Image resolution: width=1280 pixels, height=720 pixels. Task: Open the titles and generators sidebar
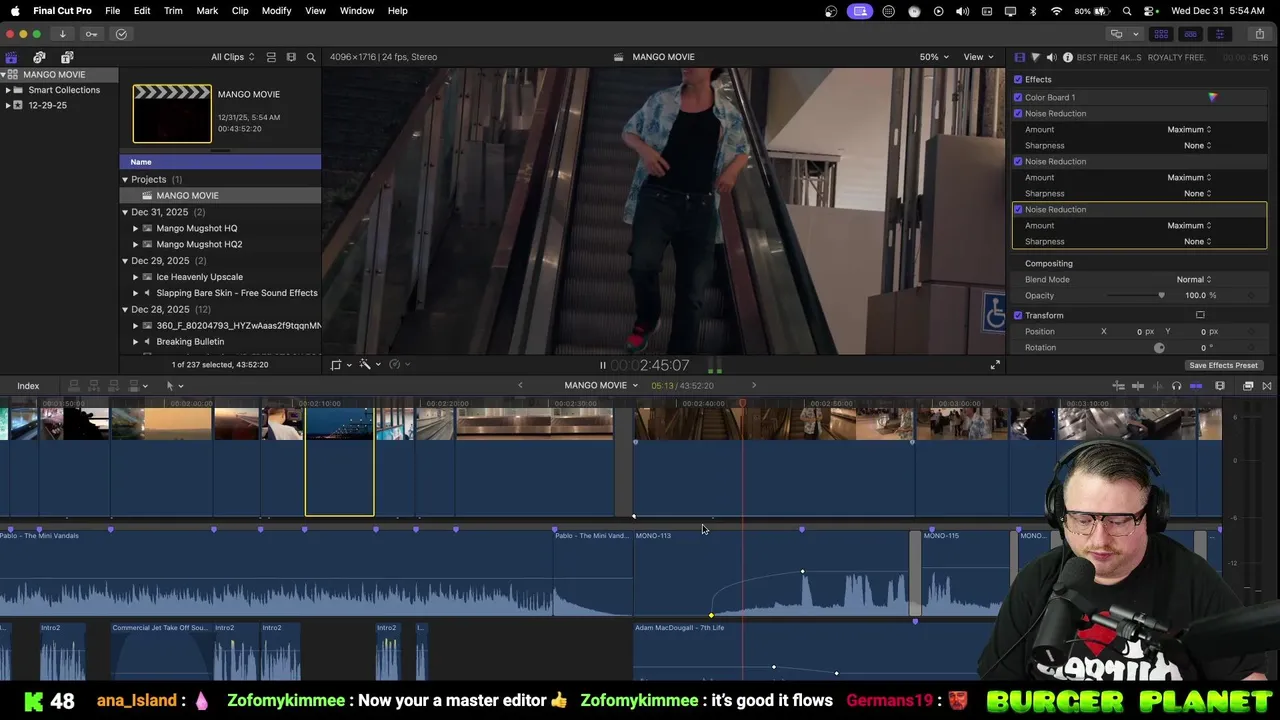pyautogui.click(x=67, y=57)
